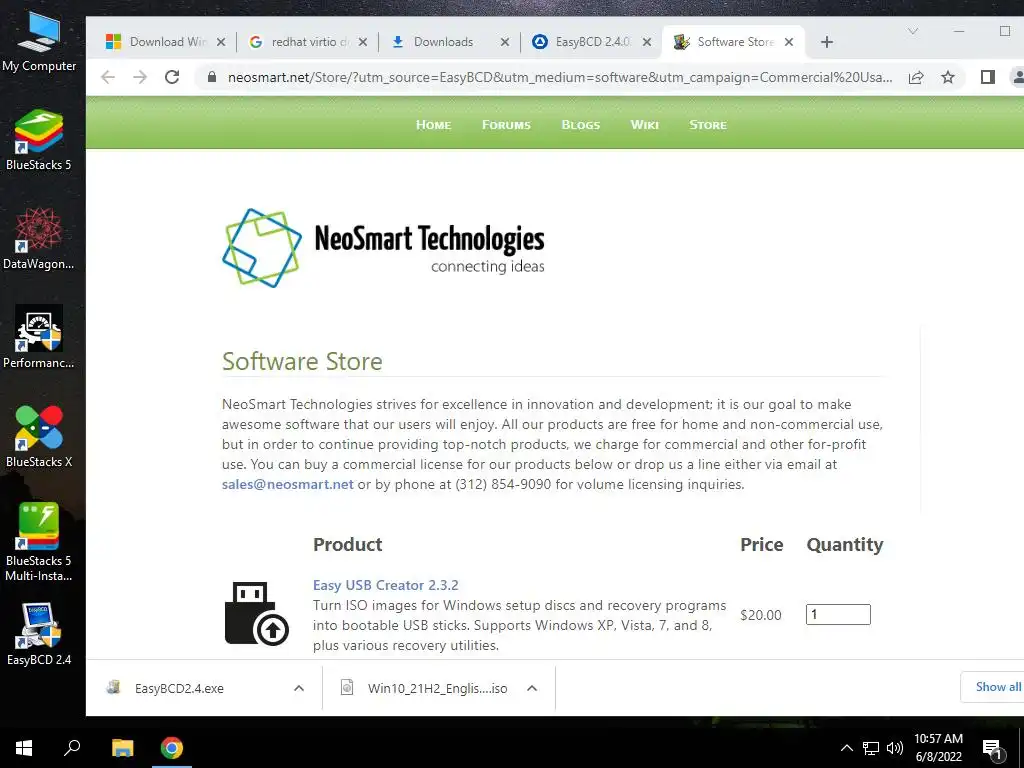Click the padlock site info icon
Viewport: 1024px width, 768px height.
(212, 77)
